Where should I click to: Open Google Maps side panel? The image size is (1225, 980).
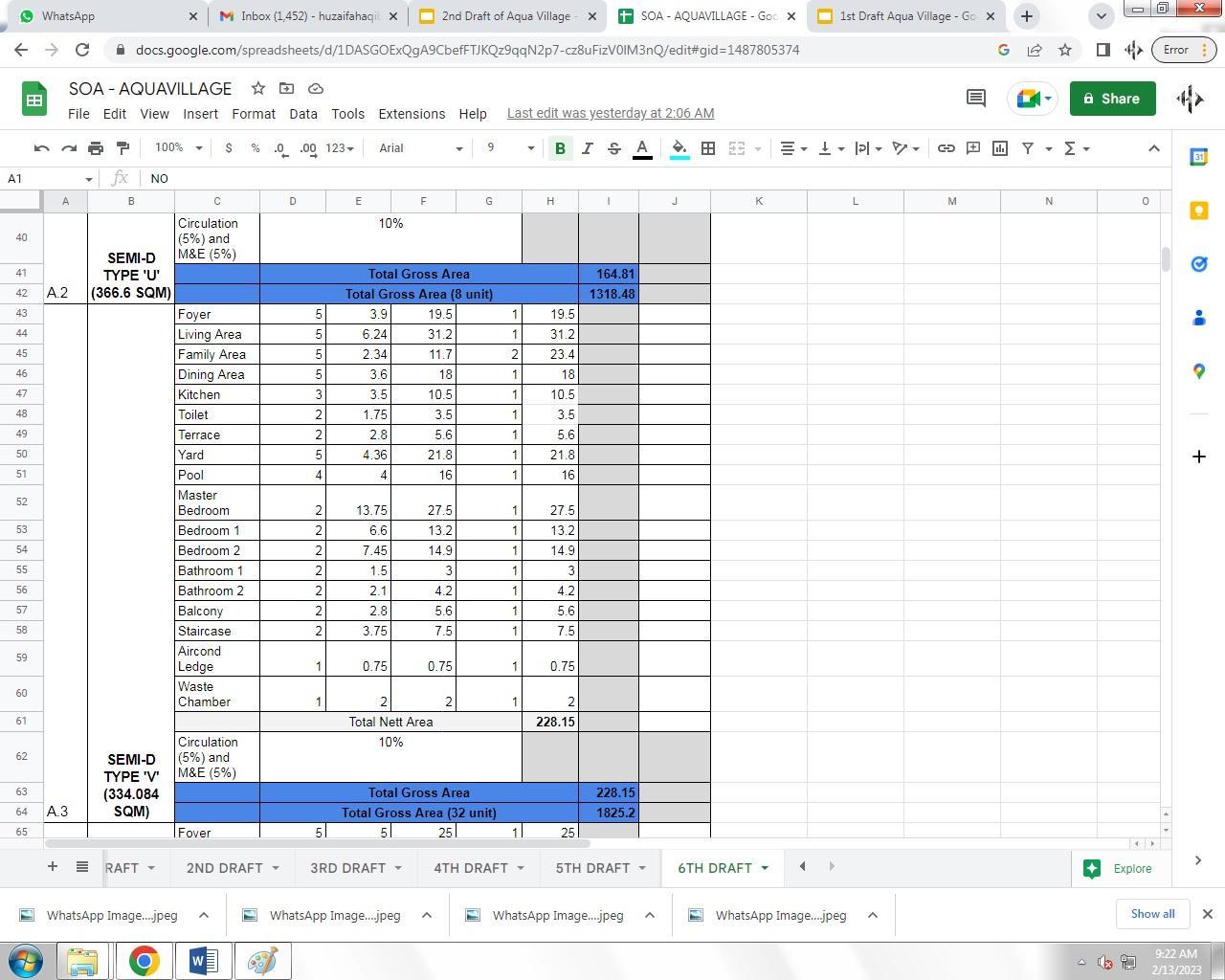[x=1198, y=371]
